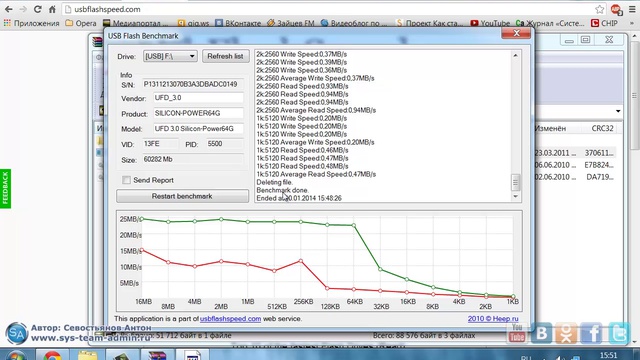Click the taskbar clock showing 15:51

[608, 356]
